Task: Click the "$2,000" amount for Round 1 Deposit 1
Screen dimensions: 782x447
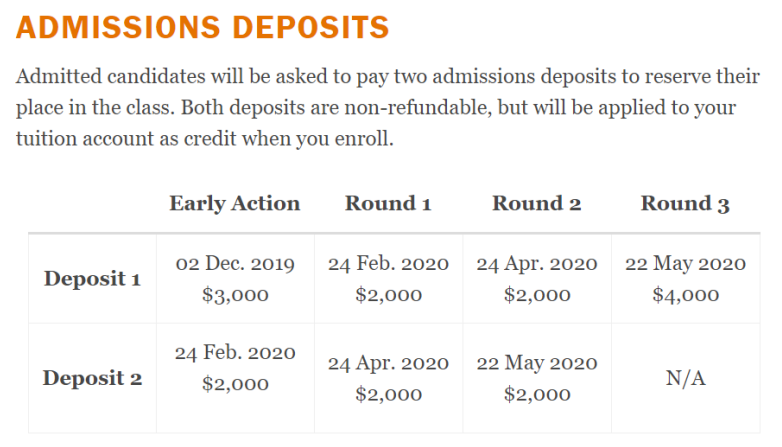Action: tap(388, 295)
